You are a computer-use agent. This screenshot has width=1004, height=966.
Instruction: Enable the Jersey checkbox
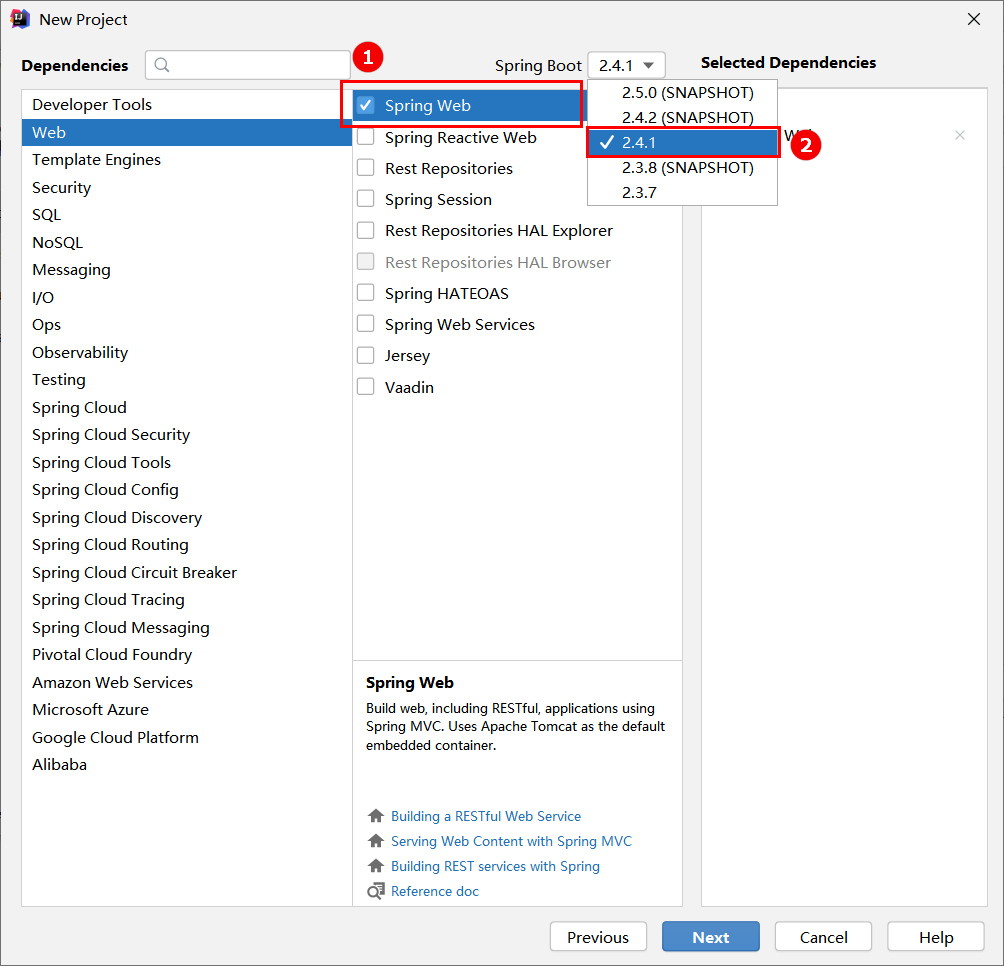(x=366, y=355)
